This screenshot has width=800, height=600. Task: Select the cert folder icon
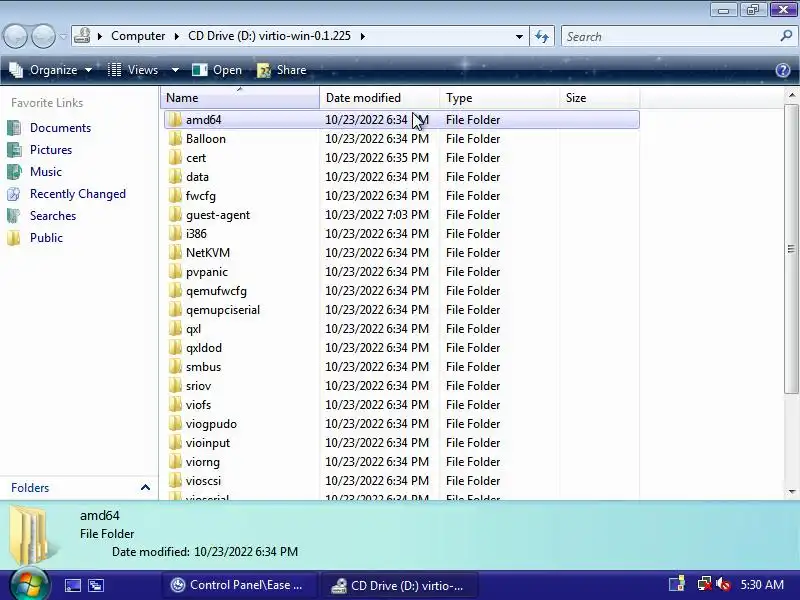[x=175, y=158]
